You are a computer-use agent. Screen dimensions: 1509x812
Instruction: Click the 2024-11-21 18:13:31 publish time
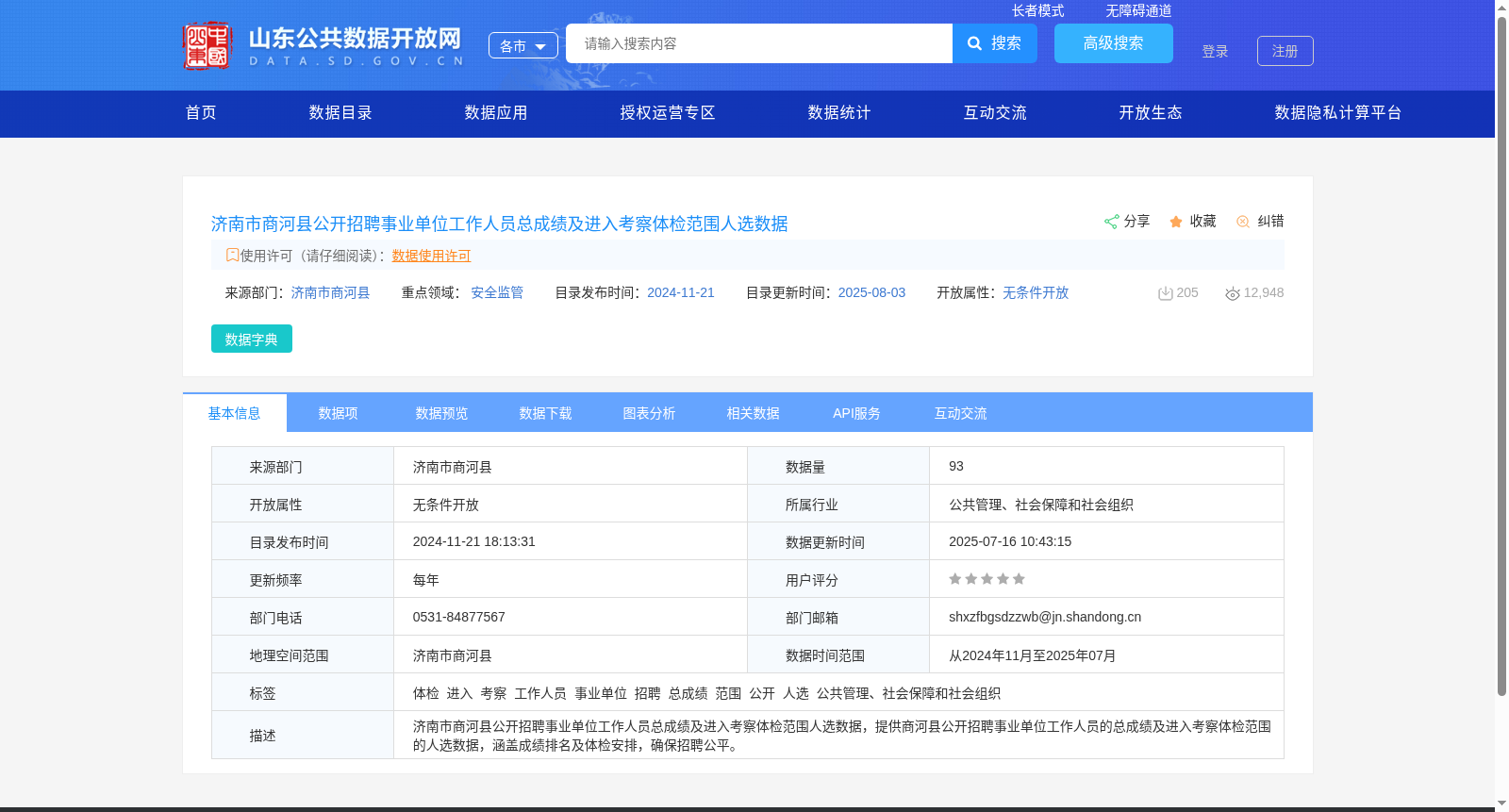pos(474,541)
